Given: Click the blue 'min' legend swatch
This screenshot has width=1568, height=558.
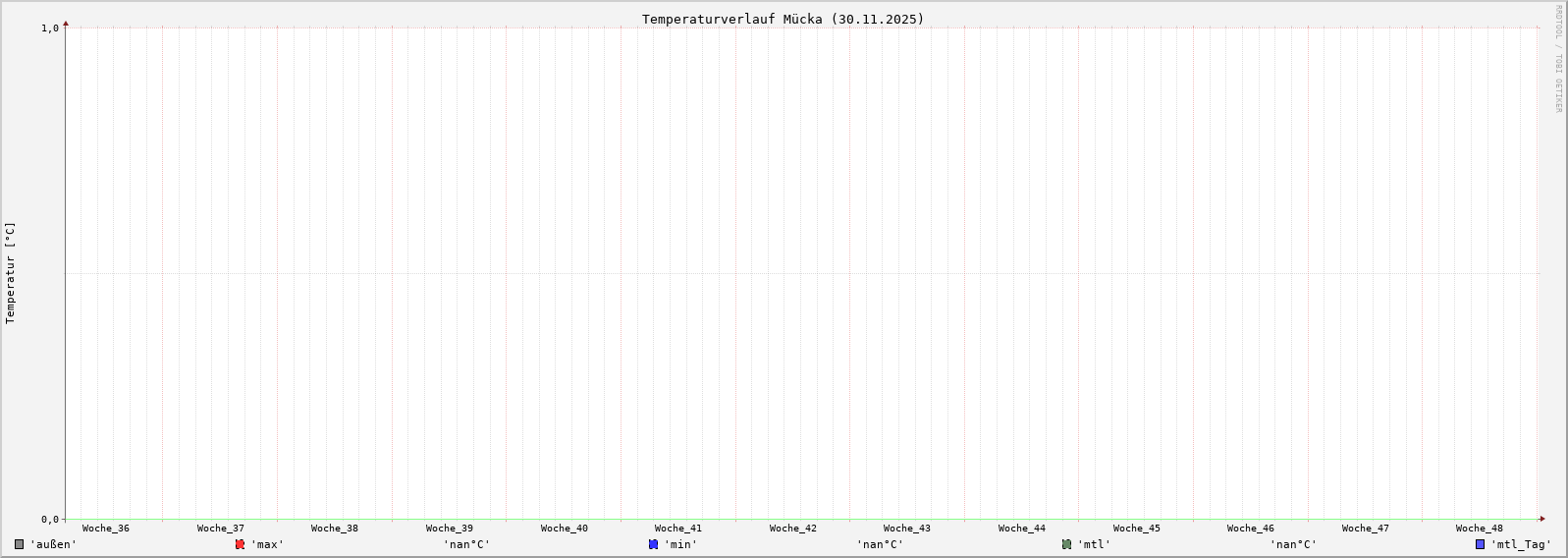Looking at the screenshot, I should click(x=653, y=544).
